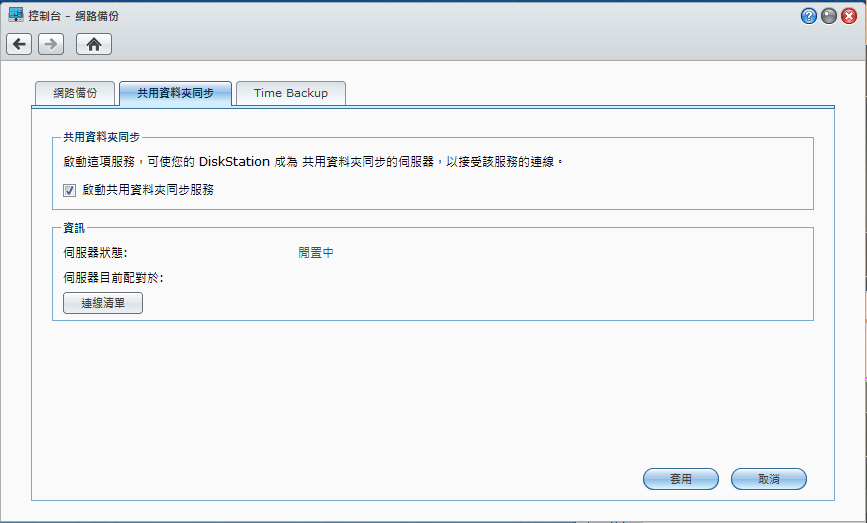Image resolution: width=867 pixels, height=523 pixels.
Task: Click the 資訊 section heading
Action: tap(74, 228)
